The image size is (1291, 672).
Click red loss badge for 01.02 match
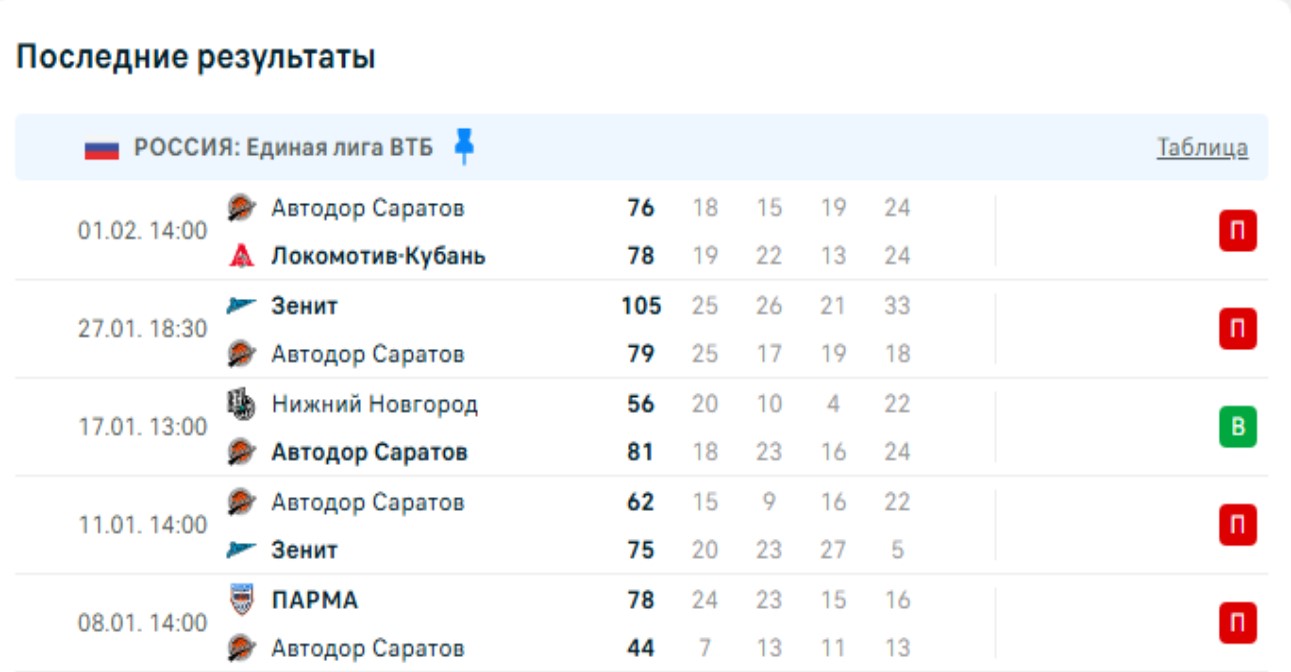point(1237,232)
